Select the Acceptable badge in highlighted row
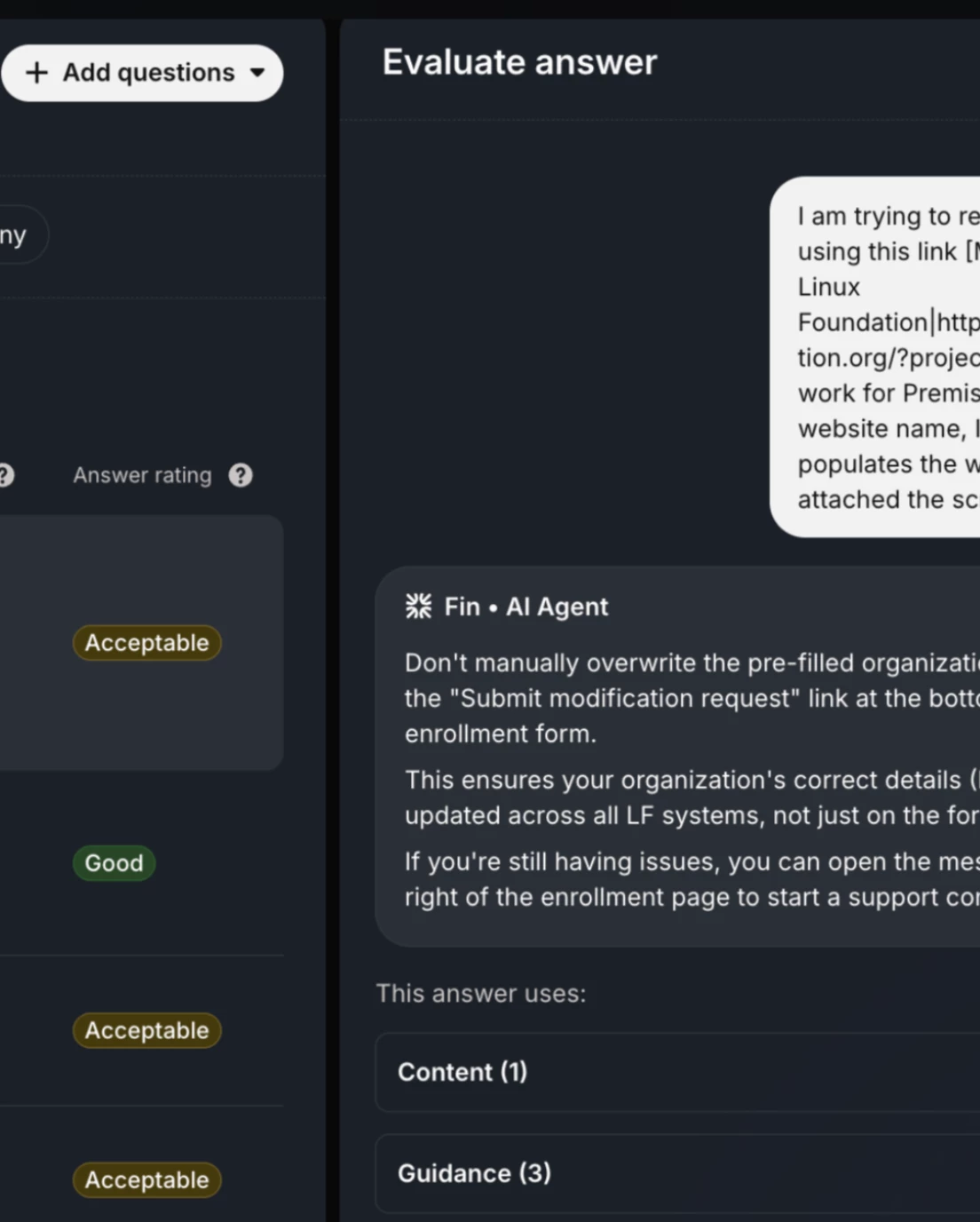980x1222 pixels. 146,643
